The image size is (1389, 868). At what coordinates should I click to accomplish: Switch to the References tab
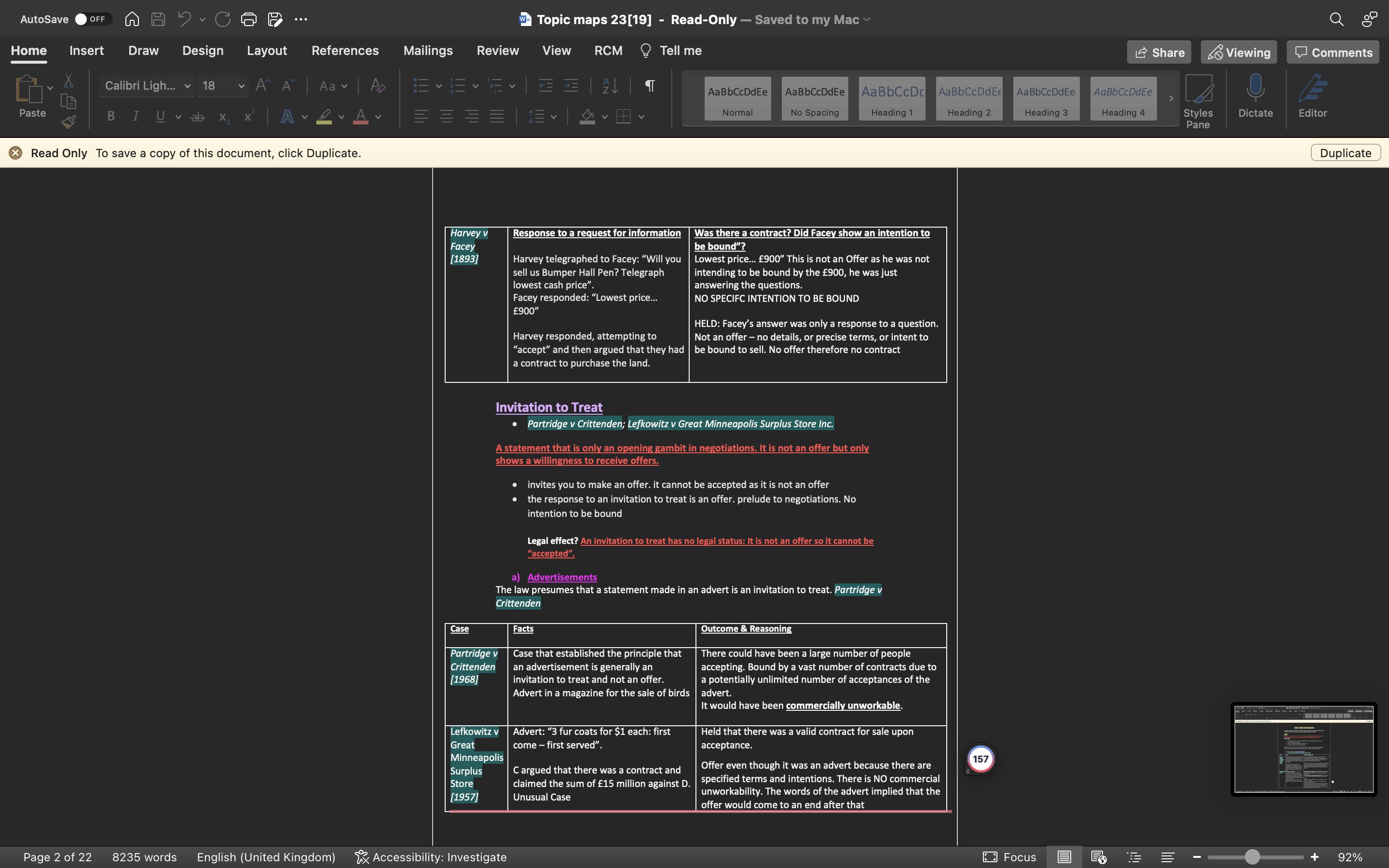345,51
